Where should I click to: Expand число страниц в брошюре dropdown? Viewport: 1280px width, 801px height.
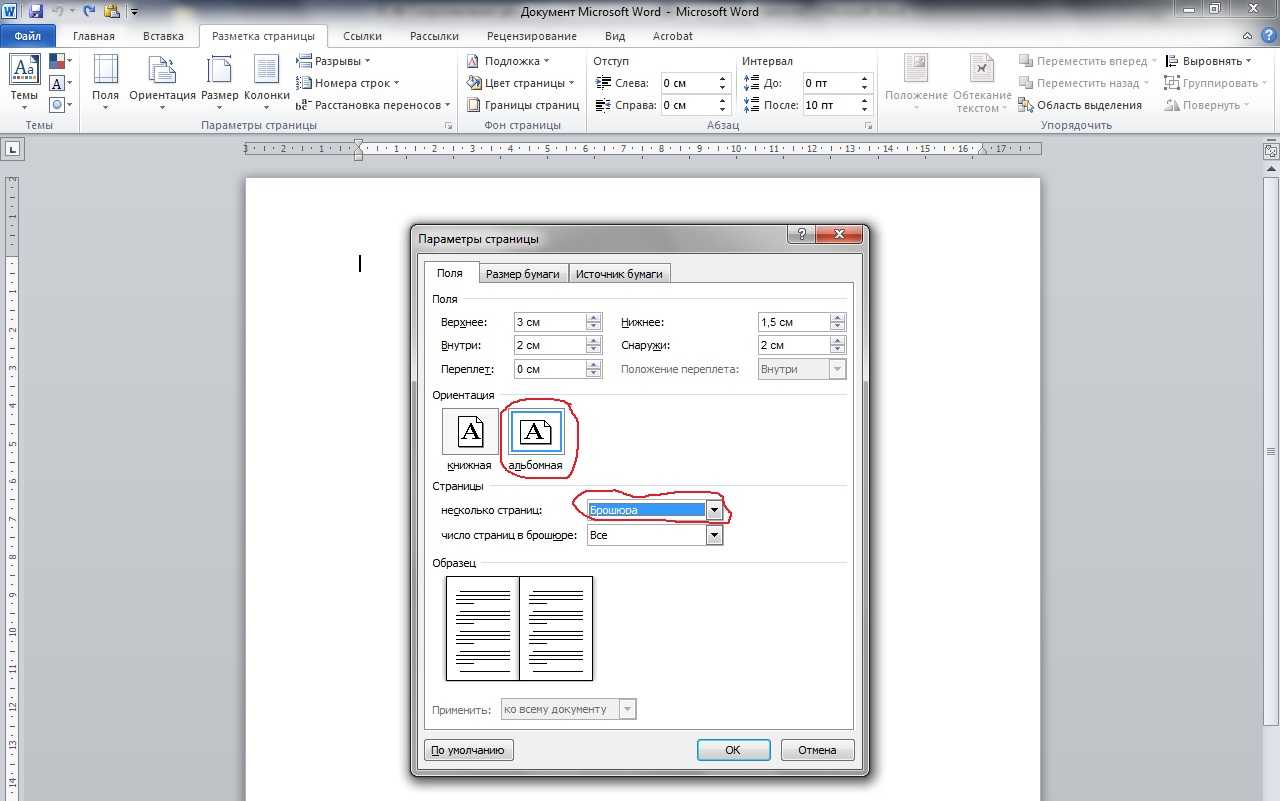(714, 535)
